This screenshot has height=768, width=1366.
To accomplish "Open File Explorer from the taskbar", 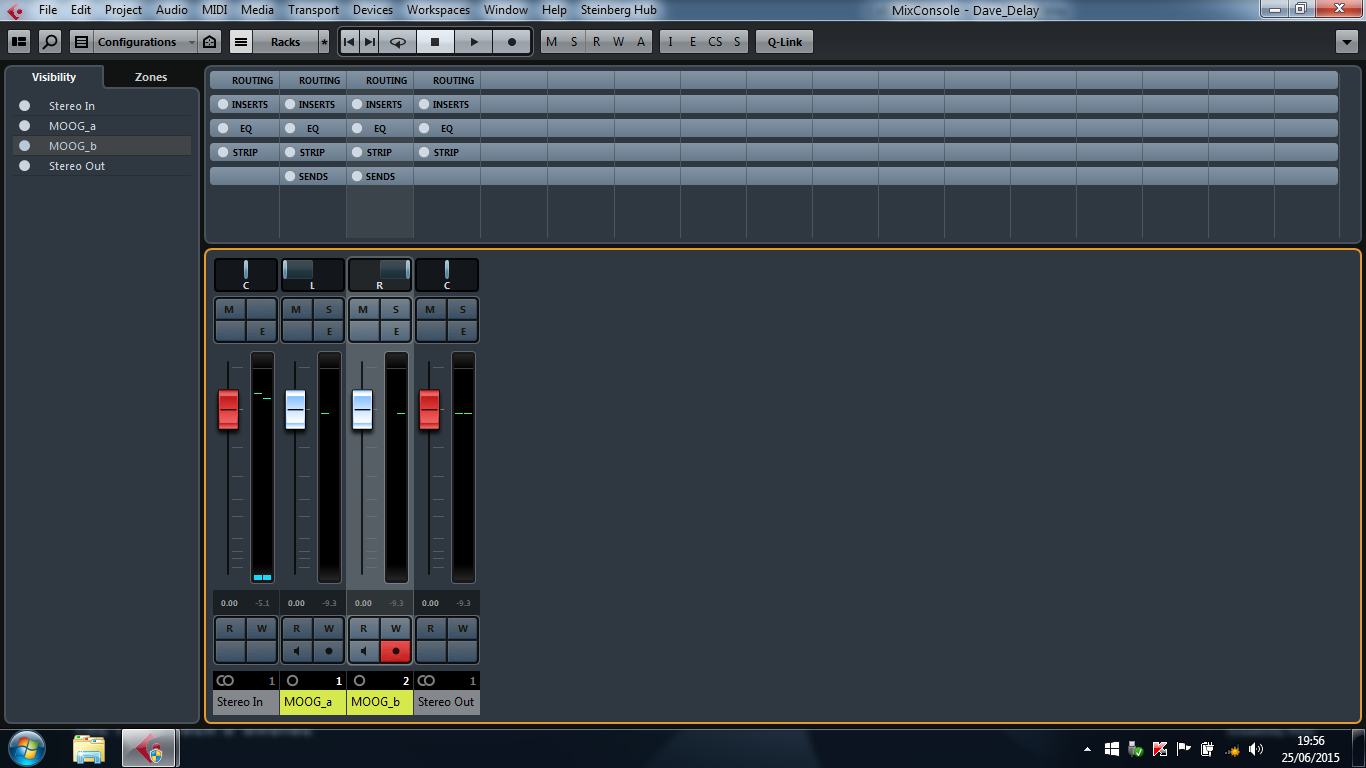I will tap(89, 749).
